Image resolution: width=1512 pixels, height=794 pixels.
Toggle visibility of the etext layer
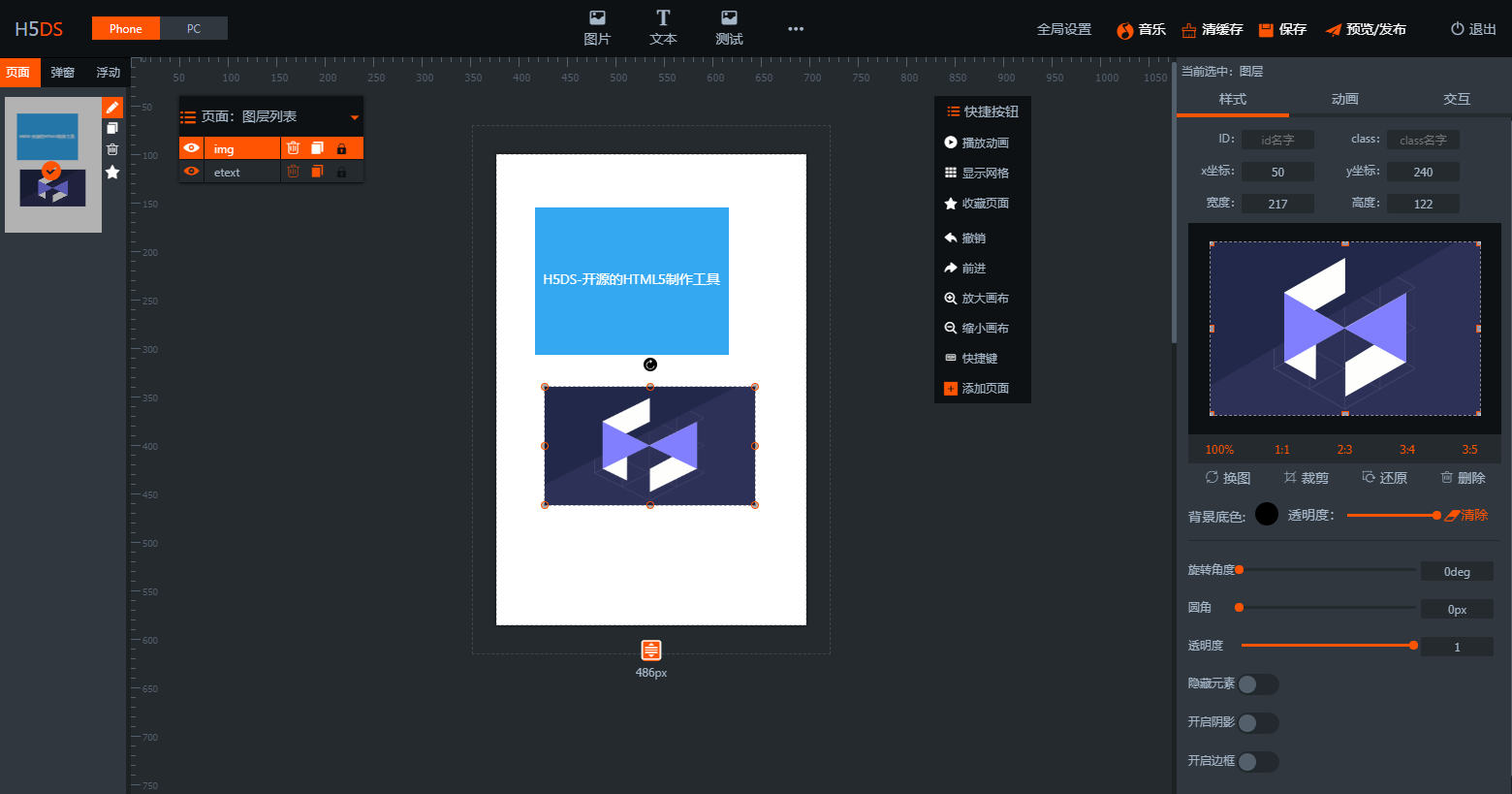(192, 172)
